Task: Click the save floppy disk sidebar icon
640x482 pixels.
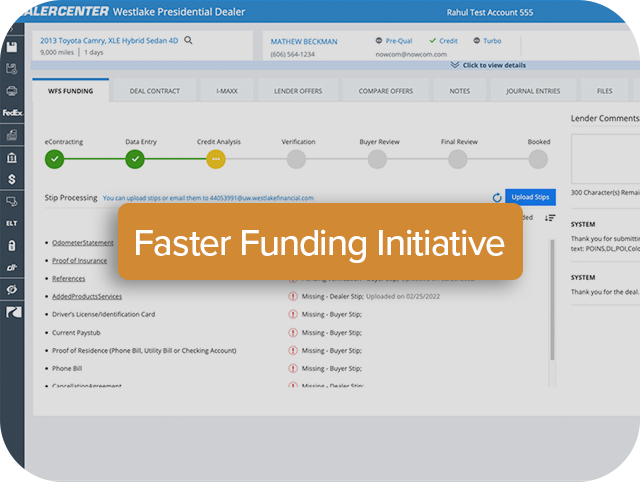Action: (x=12, y=47)
